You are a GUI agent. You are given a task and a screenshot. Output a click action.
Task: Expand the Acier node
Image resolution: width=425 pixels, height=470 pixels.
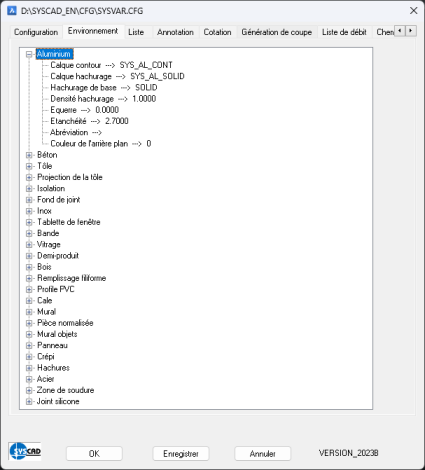tap(29, 379)
